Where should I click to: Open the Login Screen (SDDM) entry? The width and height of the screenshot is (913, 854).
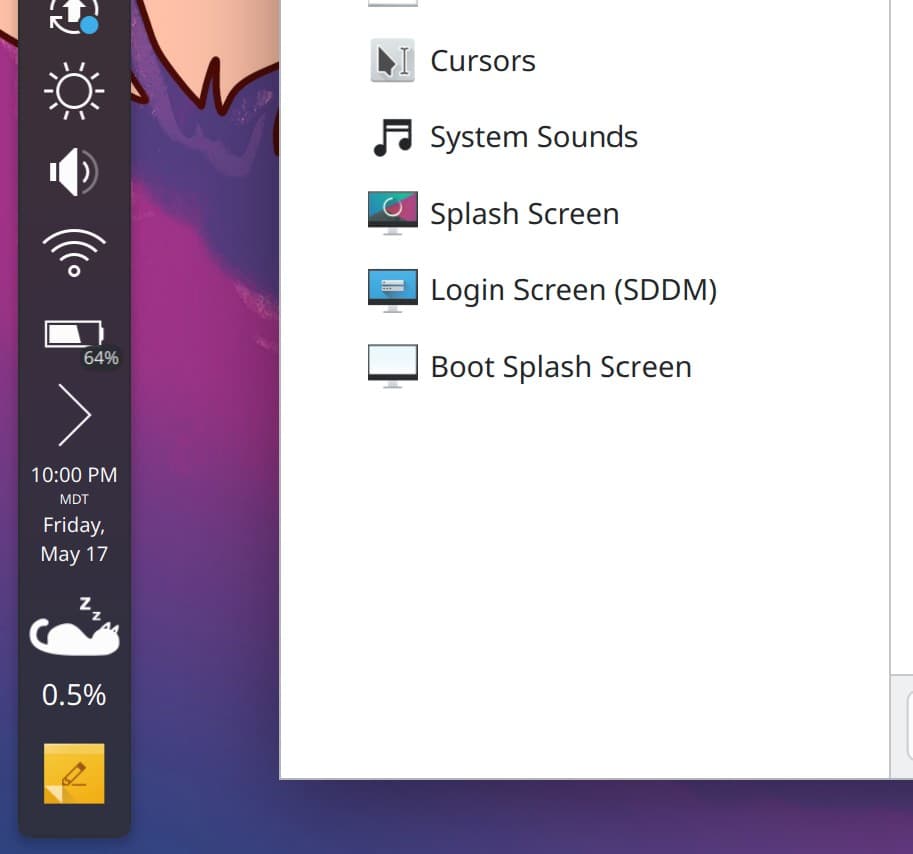574,290
